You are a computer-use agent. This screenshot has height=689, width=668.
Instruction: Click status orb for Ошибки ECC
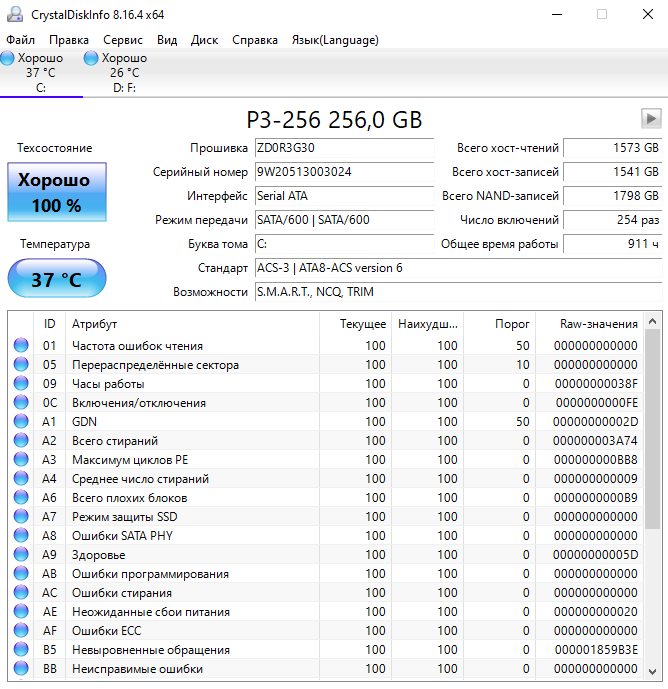tap(21, 631)
